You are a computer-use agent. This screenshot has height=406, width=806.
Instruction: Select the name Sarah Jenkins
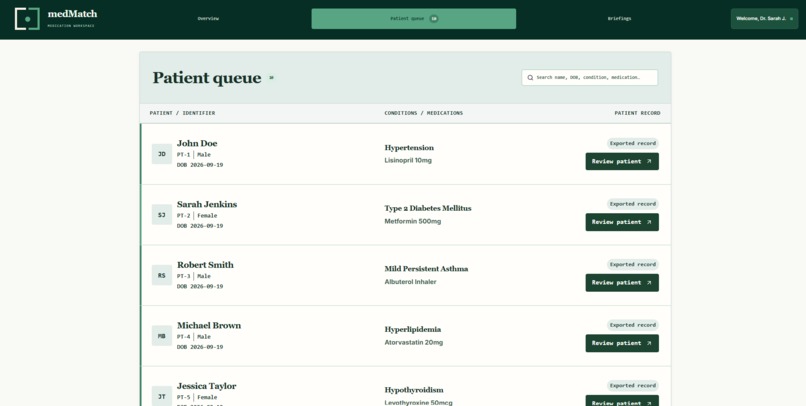[207, 204]
